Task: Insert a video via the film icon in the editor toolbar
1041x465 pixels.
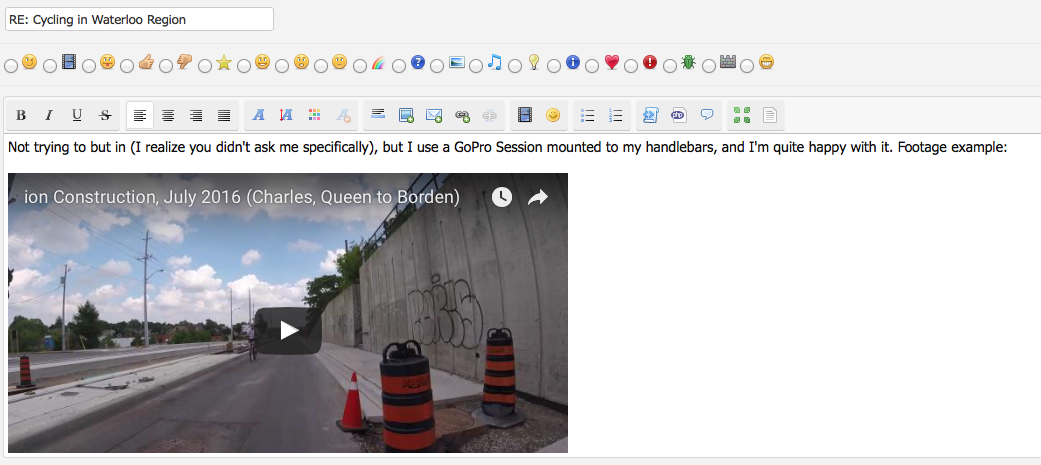Action: pyautogui.click(x=524, y=115)
